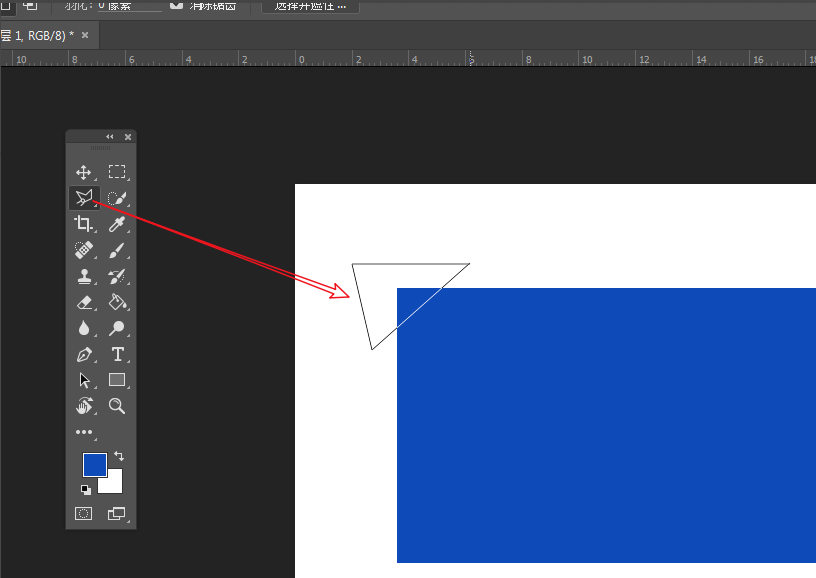This screenshot has width=816, height=578.
Task: Swap foreground and background colors
Action: point(118,456)
